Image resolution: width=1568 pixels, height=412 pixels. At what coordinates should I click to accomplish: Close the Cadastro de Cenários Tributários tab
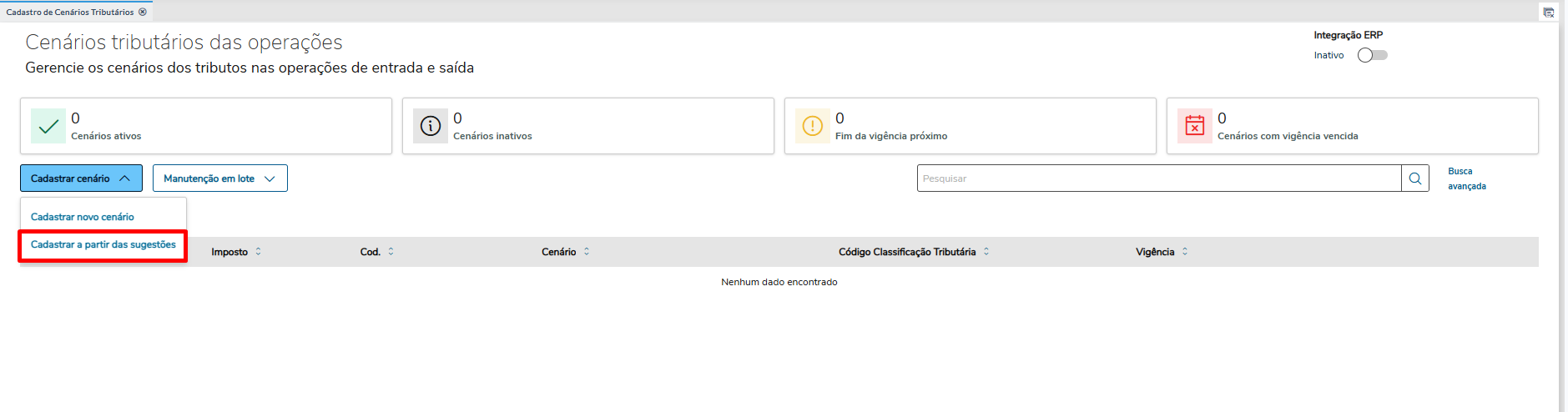(143, 13)
